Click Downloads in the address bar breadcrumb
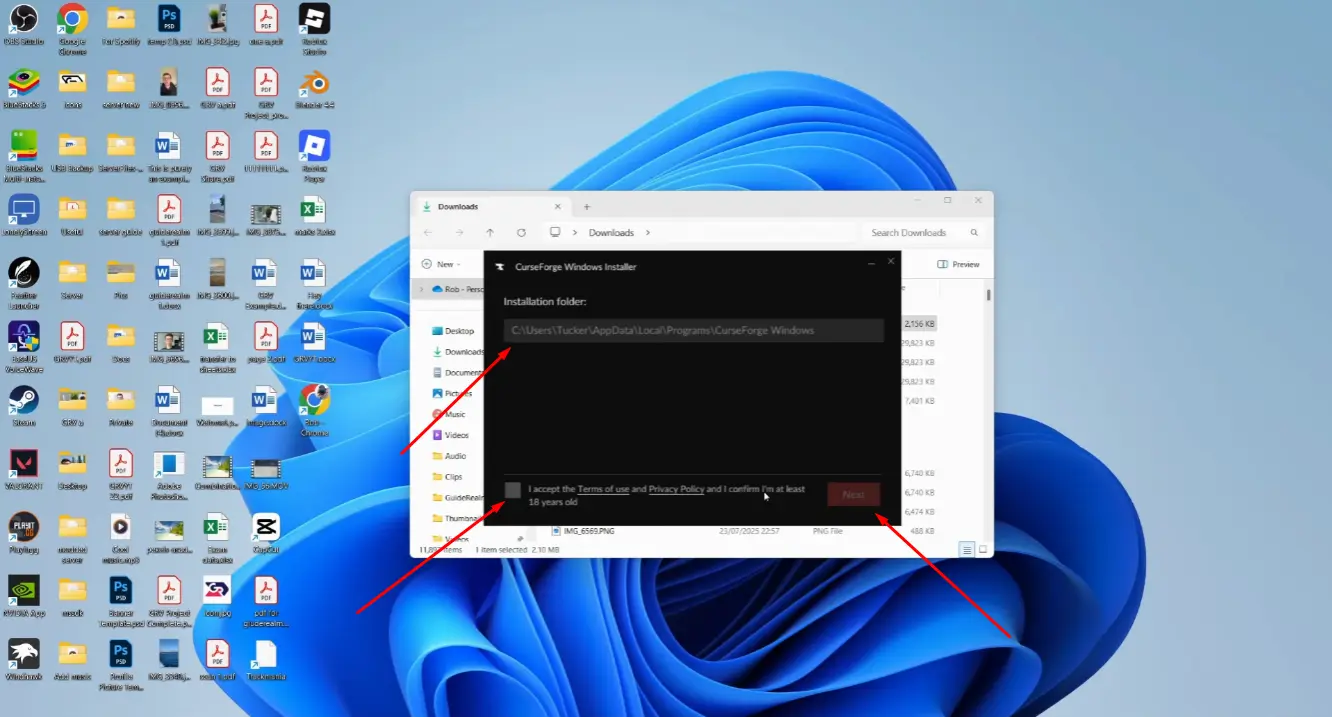Image resolution: width=1332 pixels, height=717 pixels. (x=611, y=233)
